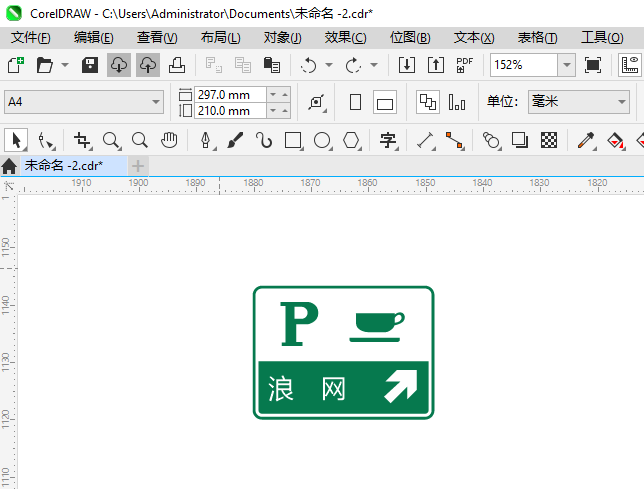This screenshot has height=489, width=644.
Task: Click the current page layout icon
Action: pyautogui.click(x=457, y=102)
